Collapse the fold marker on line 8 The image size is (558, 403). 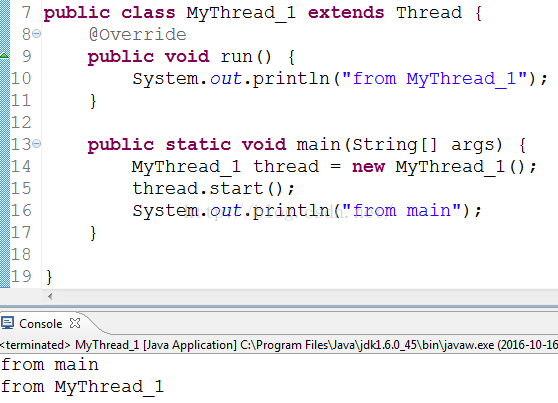pyautogui.click(x=37, y=34)
